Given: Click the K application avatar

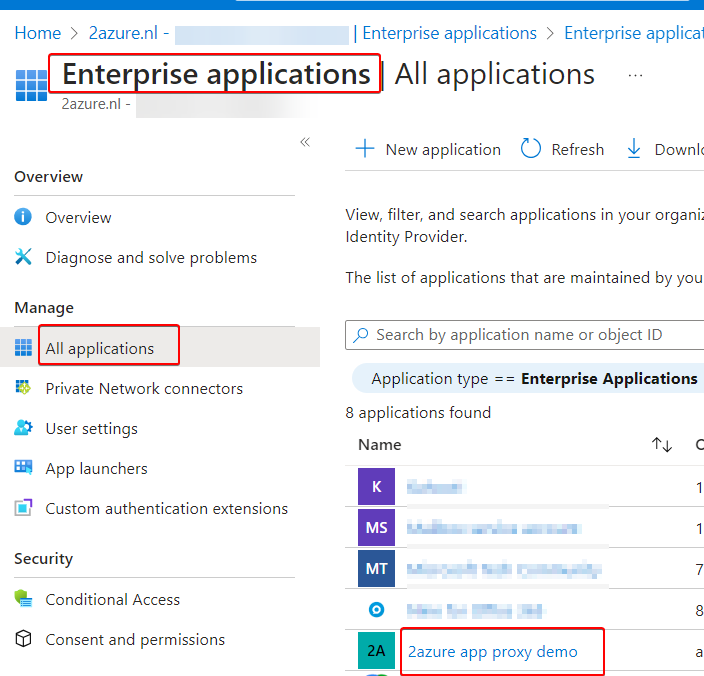Looking at the screenshot, I should click(x=376, y=487).
